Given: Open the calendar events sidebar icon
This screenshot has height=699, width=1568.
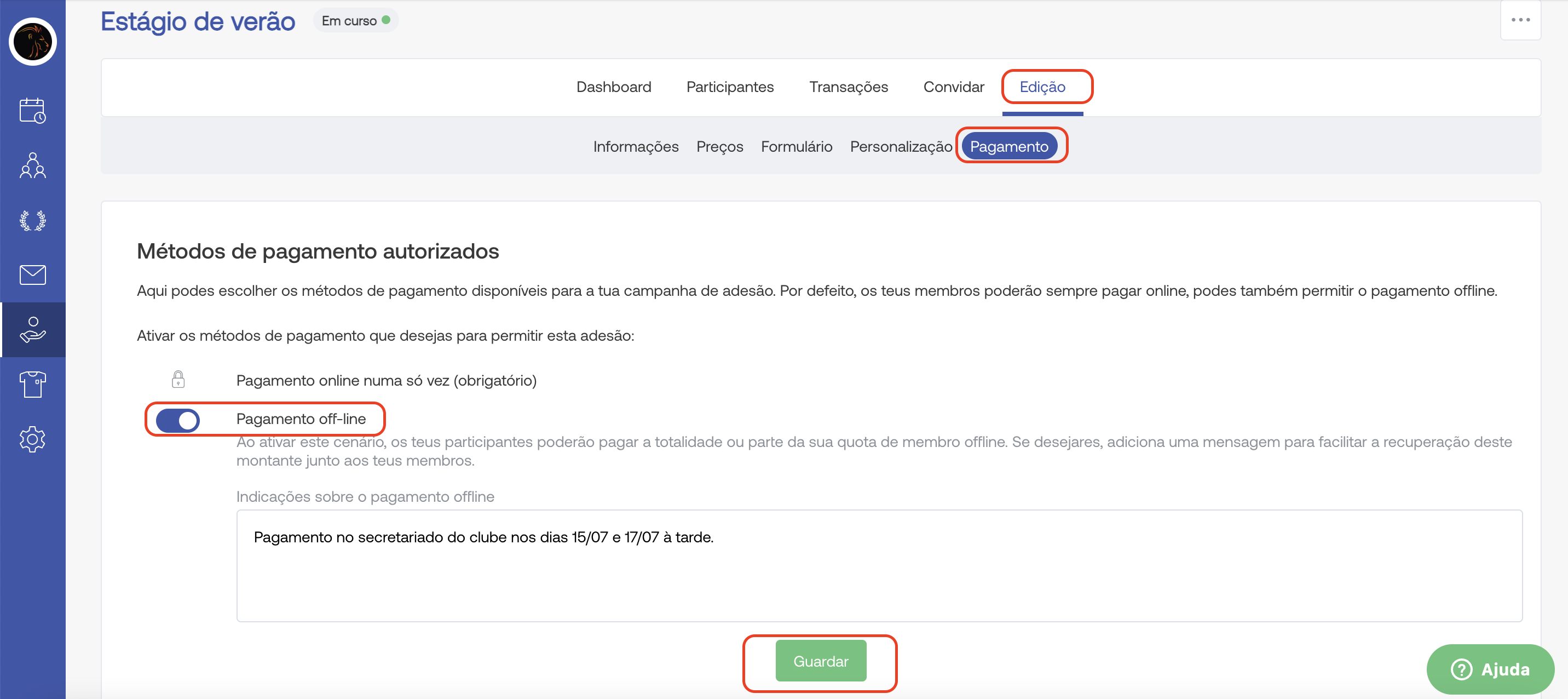Looking at the screenshot, I should click(x=33, y=111).
